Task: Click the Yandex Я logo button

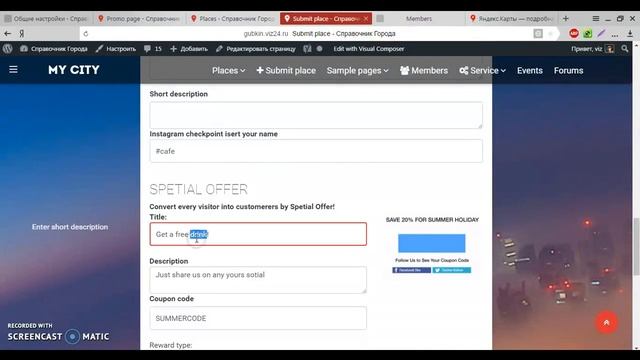Action: [x=22, y=33]
